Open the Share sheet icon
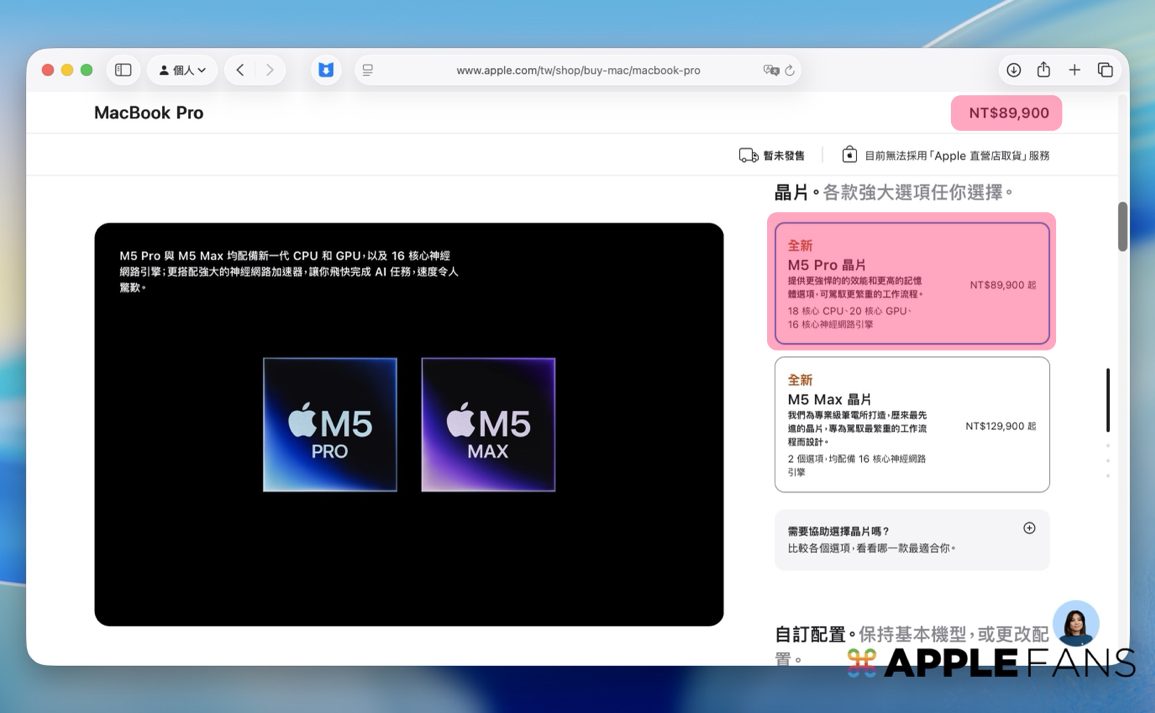This screenshot has height=713, width=1155. click(1043, 70)
